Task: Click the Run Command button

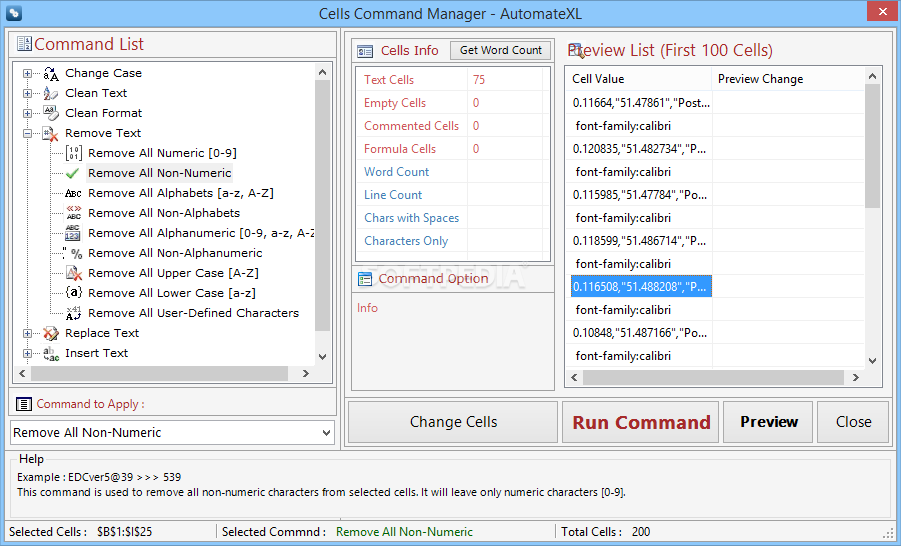Action: (x=641, y=422)
